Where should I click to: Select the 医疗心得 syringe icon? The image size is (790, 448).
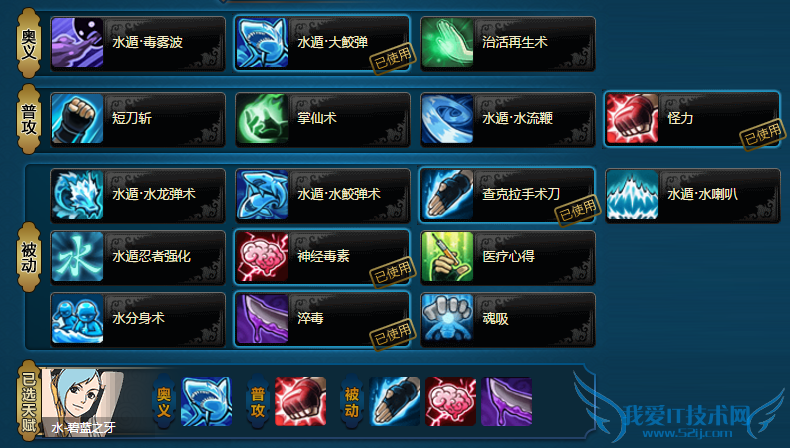pos(447,257)
